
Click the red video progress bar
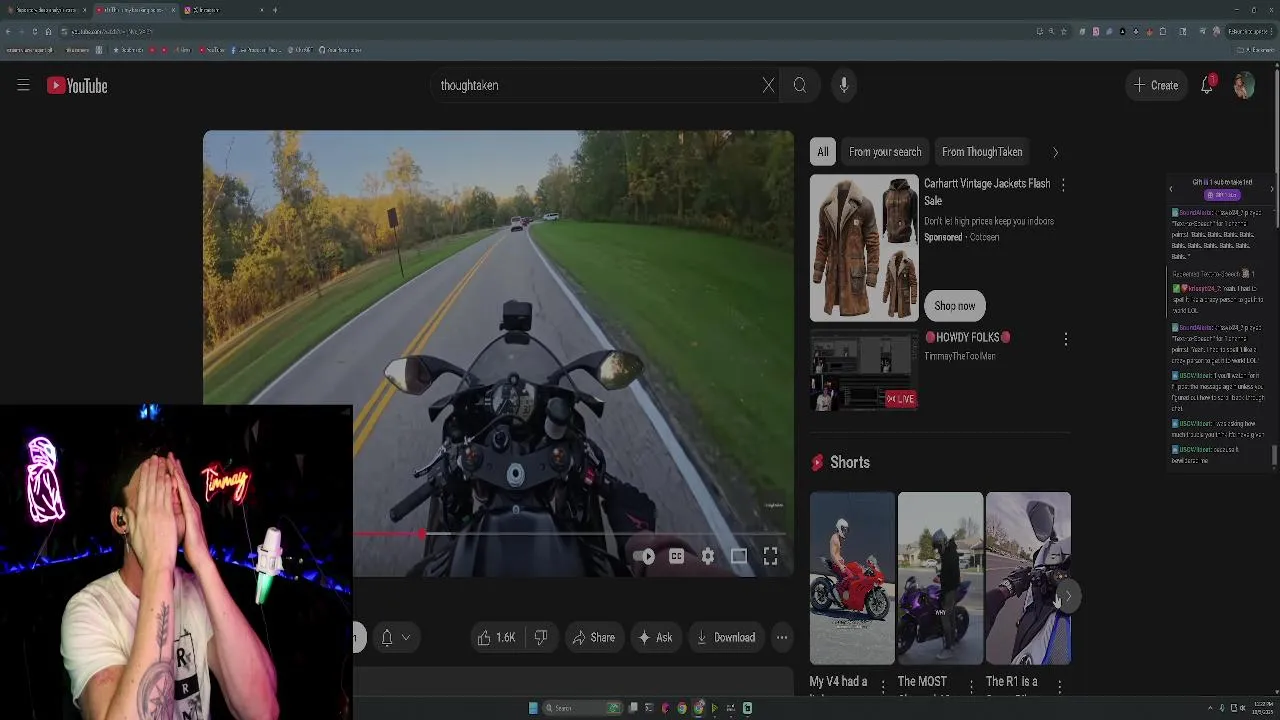[x=388, y=534]
